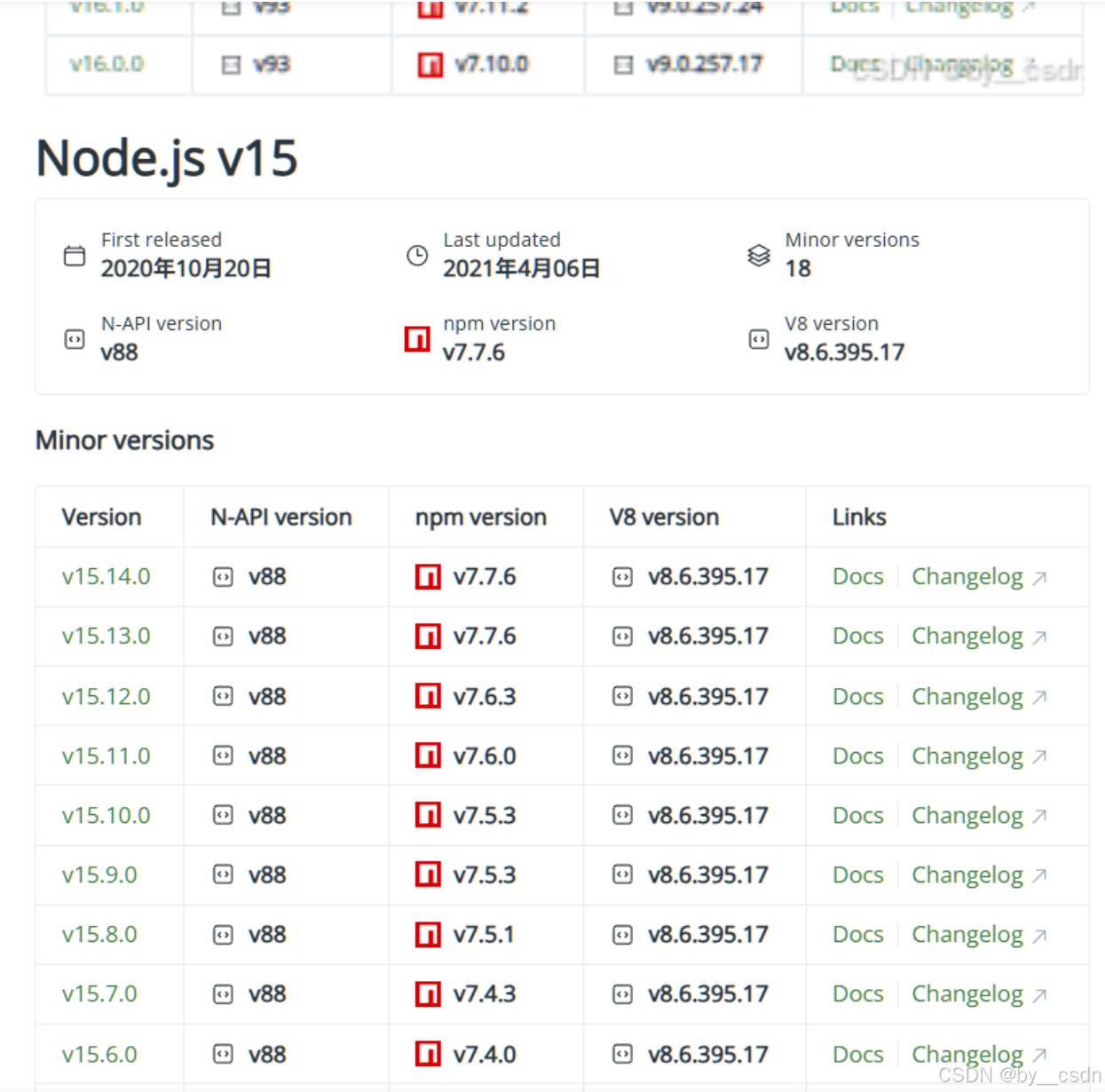1105x1092 pixels.
Task: Open Changelog for v15.9.0
Action: tap(967, 876)
